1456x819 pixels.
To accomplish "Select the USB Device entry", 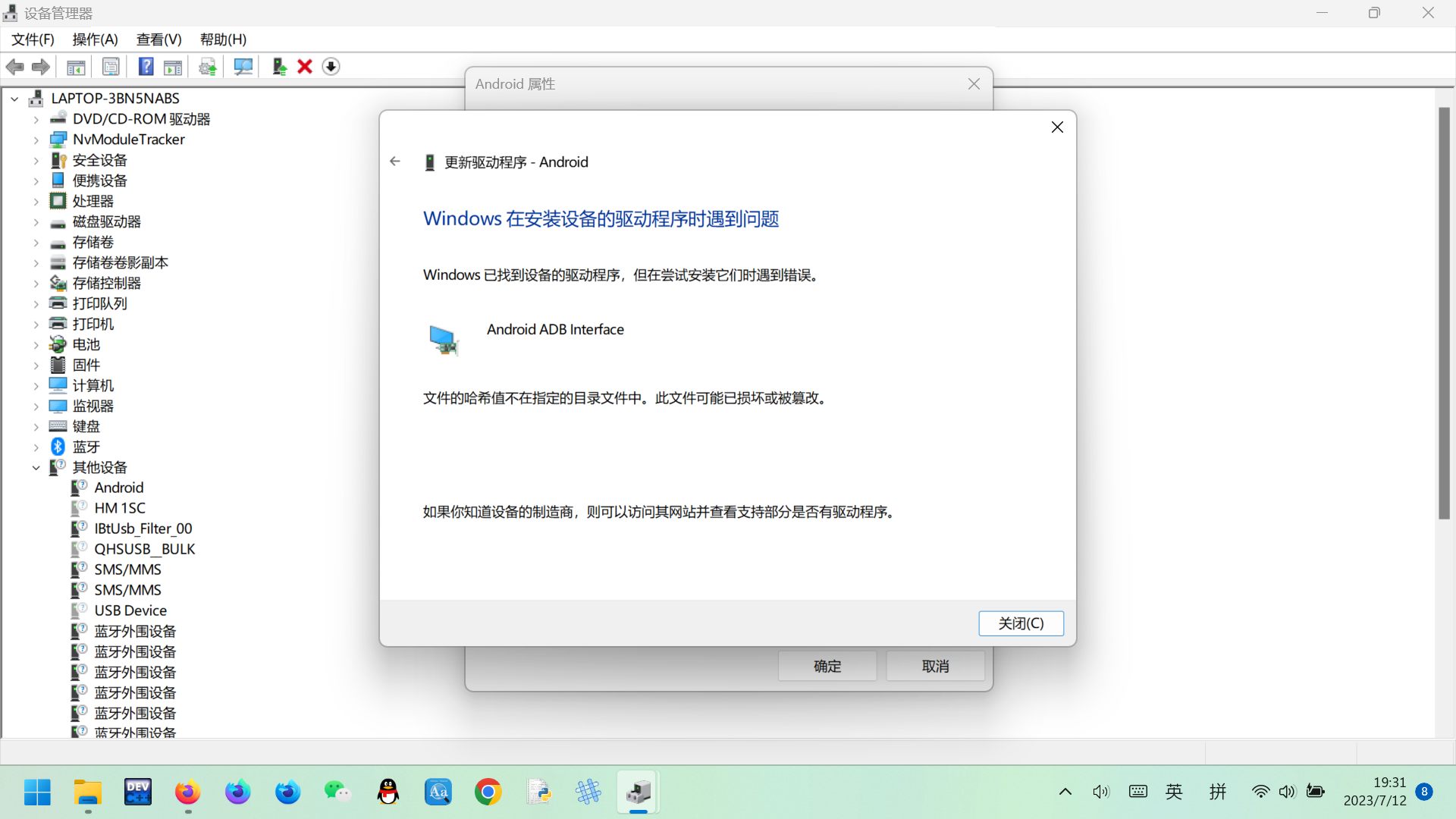I will coord(130,610).
